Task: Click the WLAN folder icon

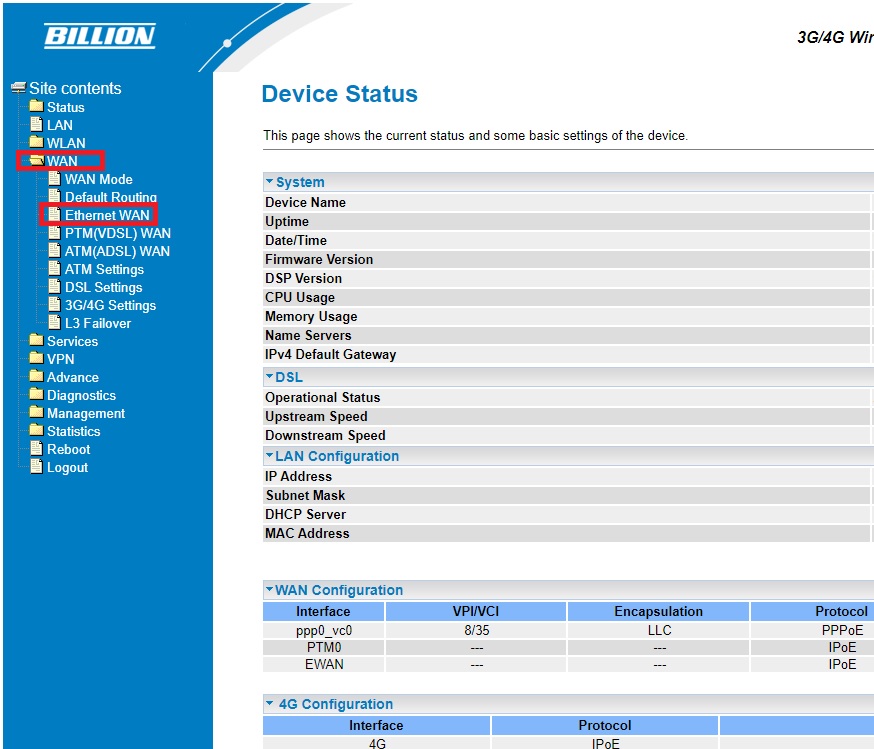Action: [x=36, y=143]
